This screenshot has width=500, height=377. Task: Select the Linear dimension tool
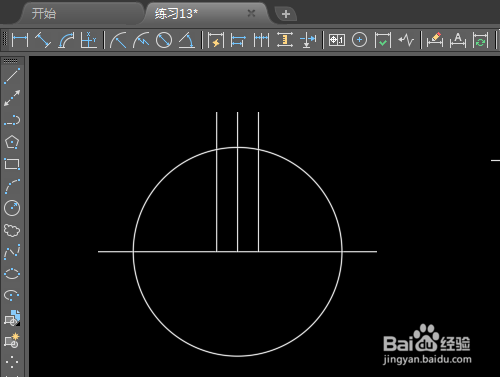pos(20,40)
